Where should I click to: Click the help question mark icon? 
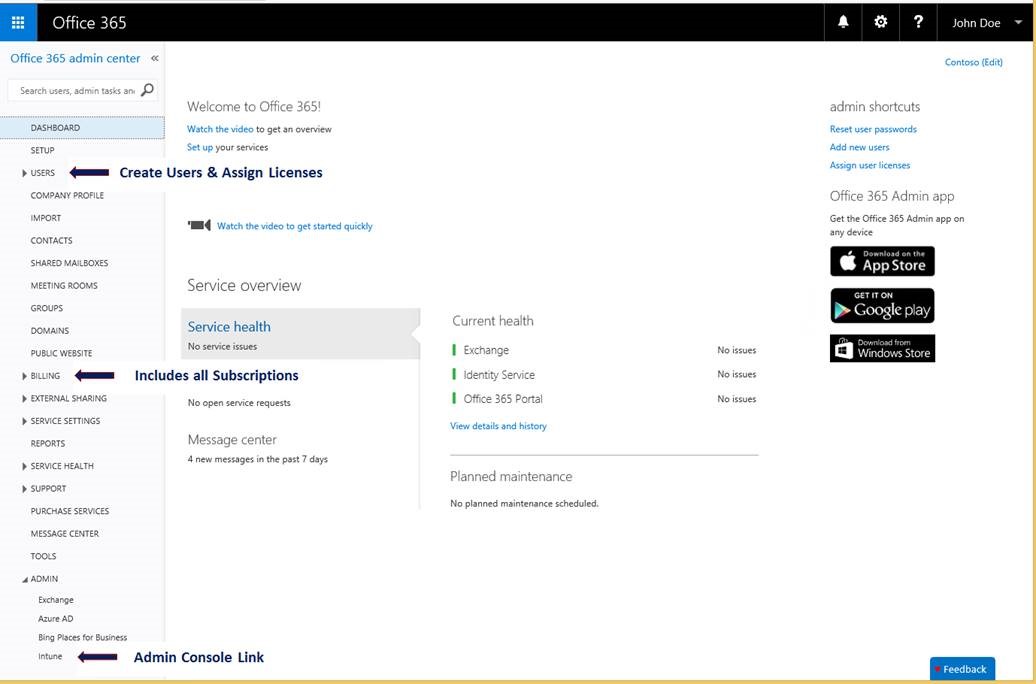tap(918, 22)
